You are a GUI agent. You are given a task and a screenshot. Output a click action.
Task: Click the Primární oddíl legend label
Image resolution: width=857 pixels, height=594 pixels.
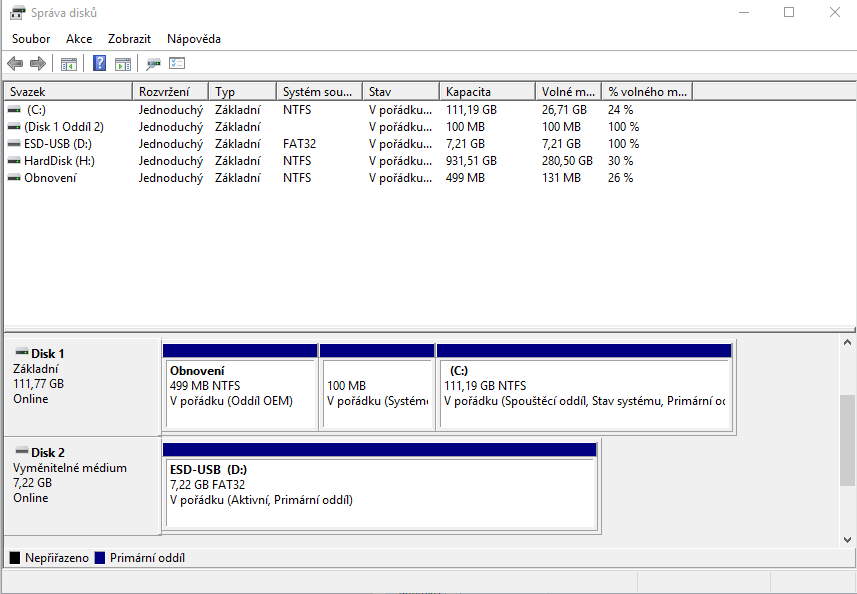coord(147,558)
